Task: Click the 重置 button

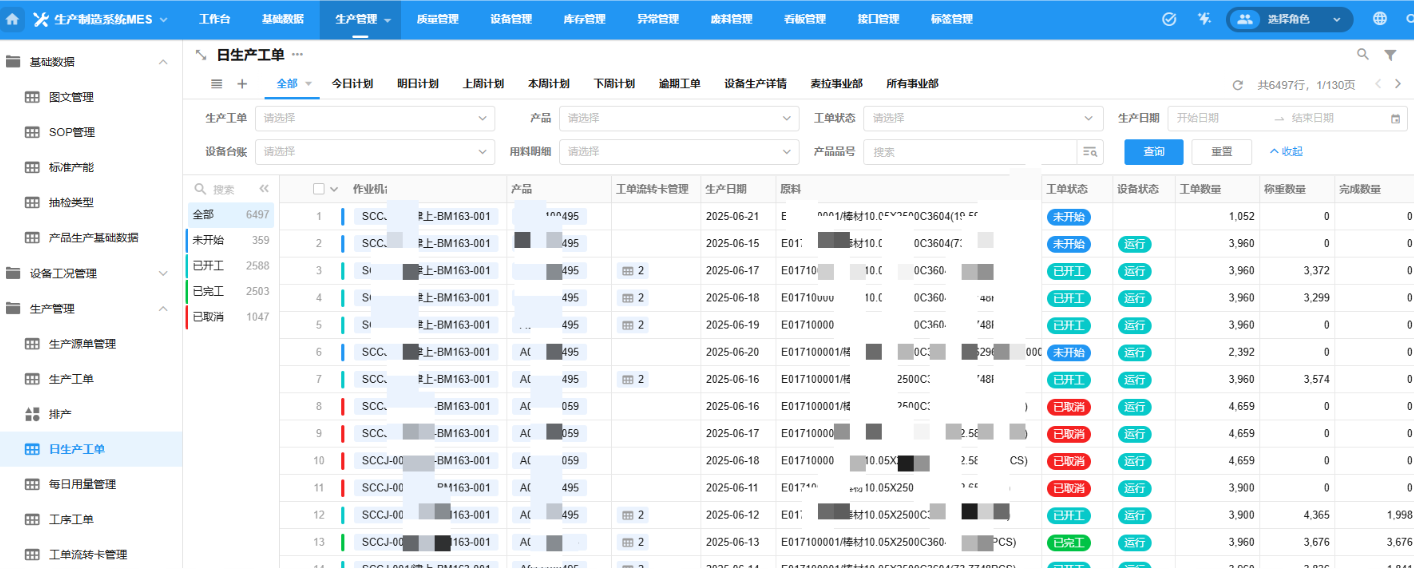Action: [x=1221, y=152]
